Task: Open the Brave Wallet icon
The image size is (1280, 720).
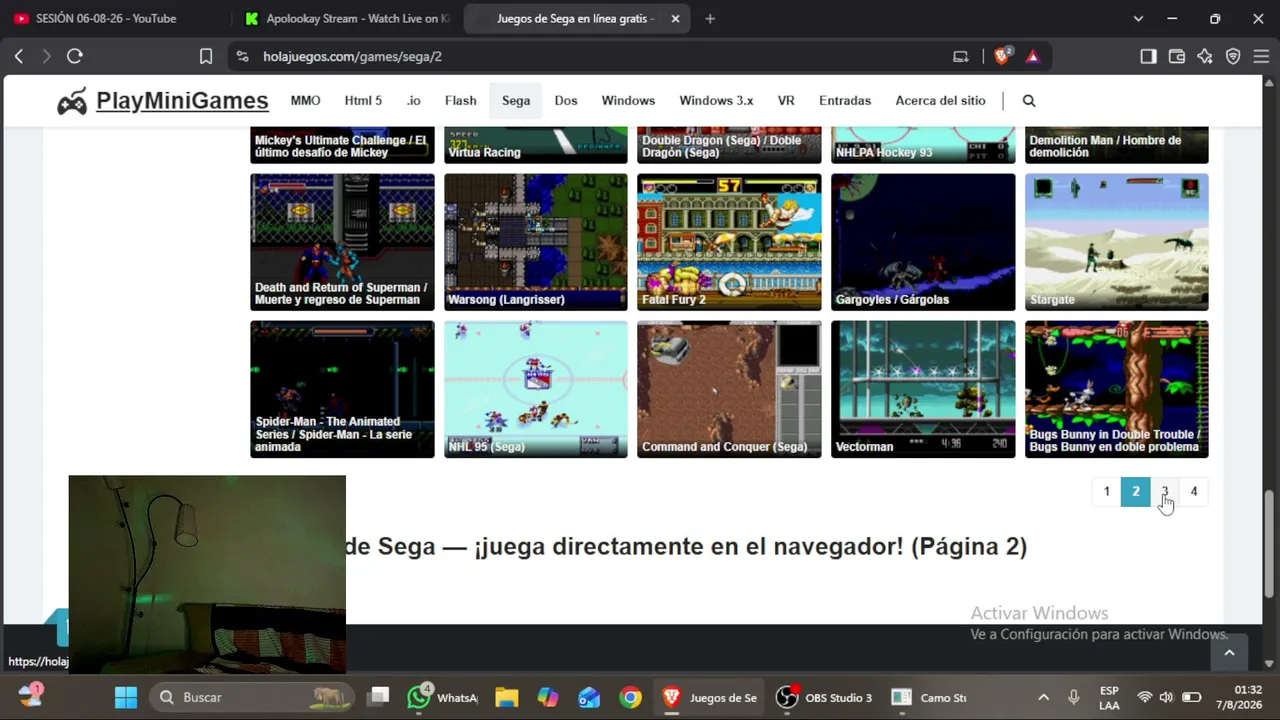Action: [x=1176, y=57]
